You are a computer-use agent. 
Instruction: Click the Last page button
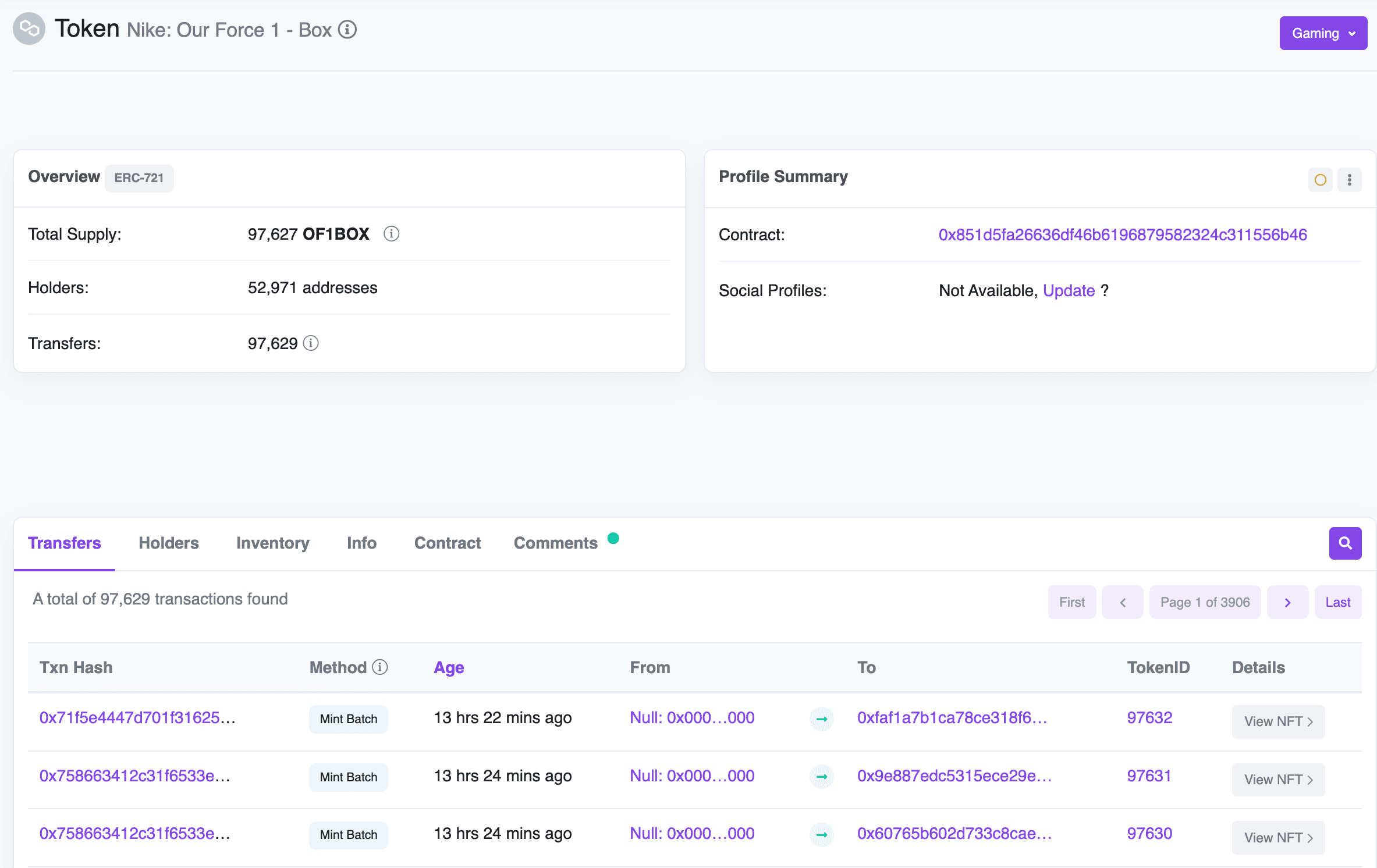1338,602
